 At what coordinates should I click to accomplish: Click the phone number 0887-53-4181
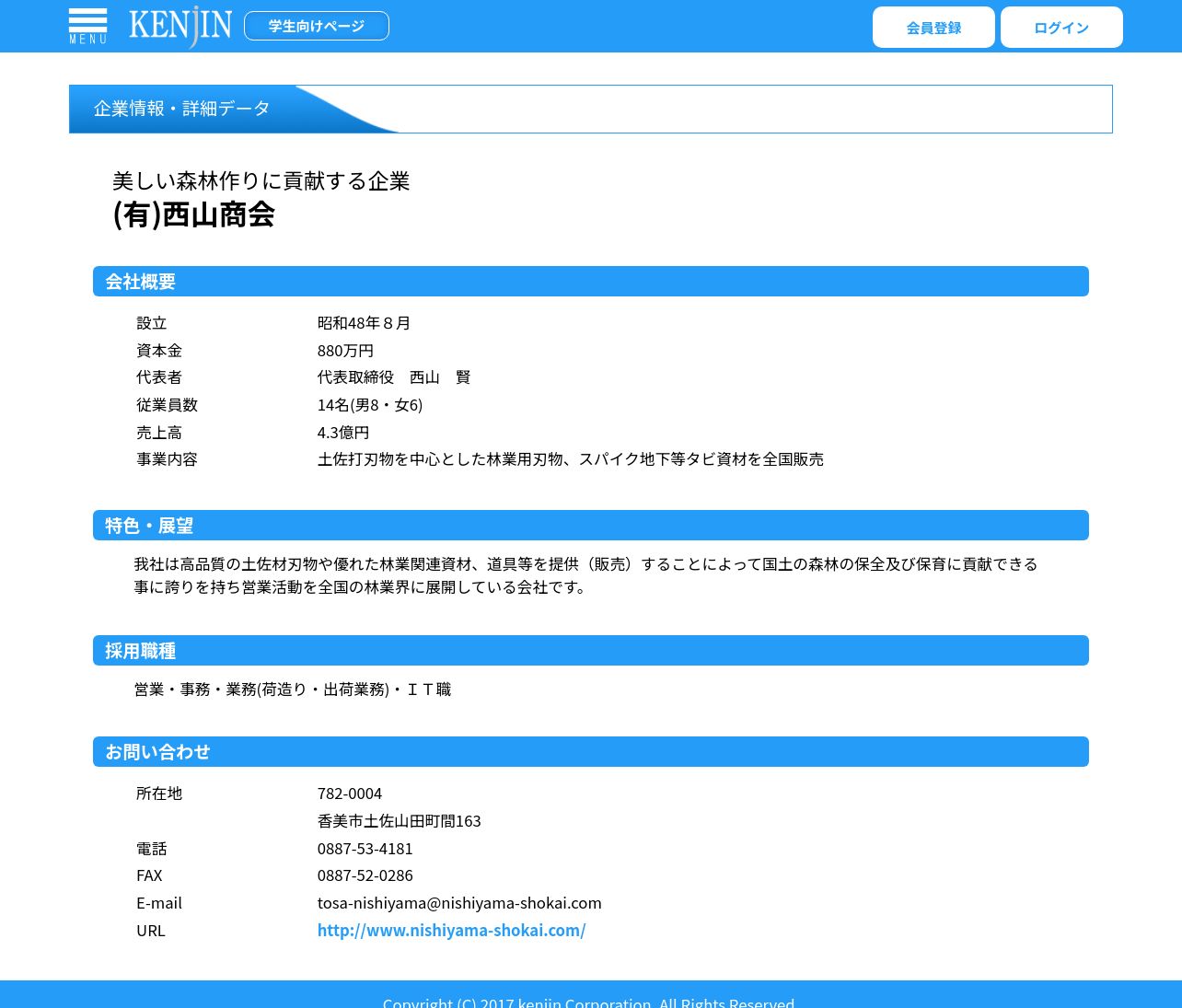pos(365,849)
